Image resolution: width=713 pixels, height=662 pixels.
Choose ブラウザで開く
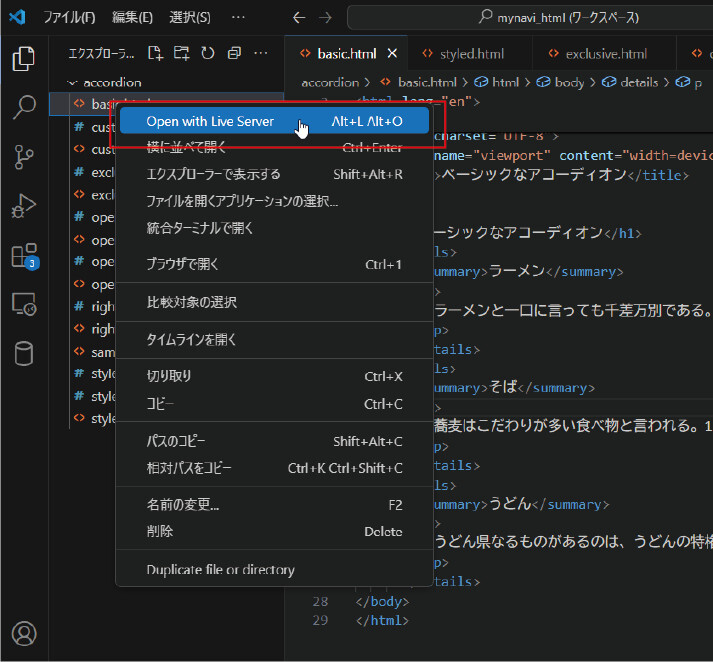coord(274,264)
